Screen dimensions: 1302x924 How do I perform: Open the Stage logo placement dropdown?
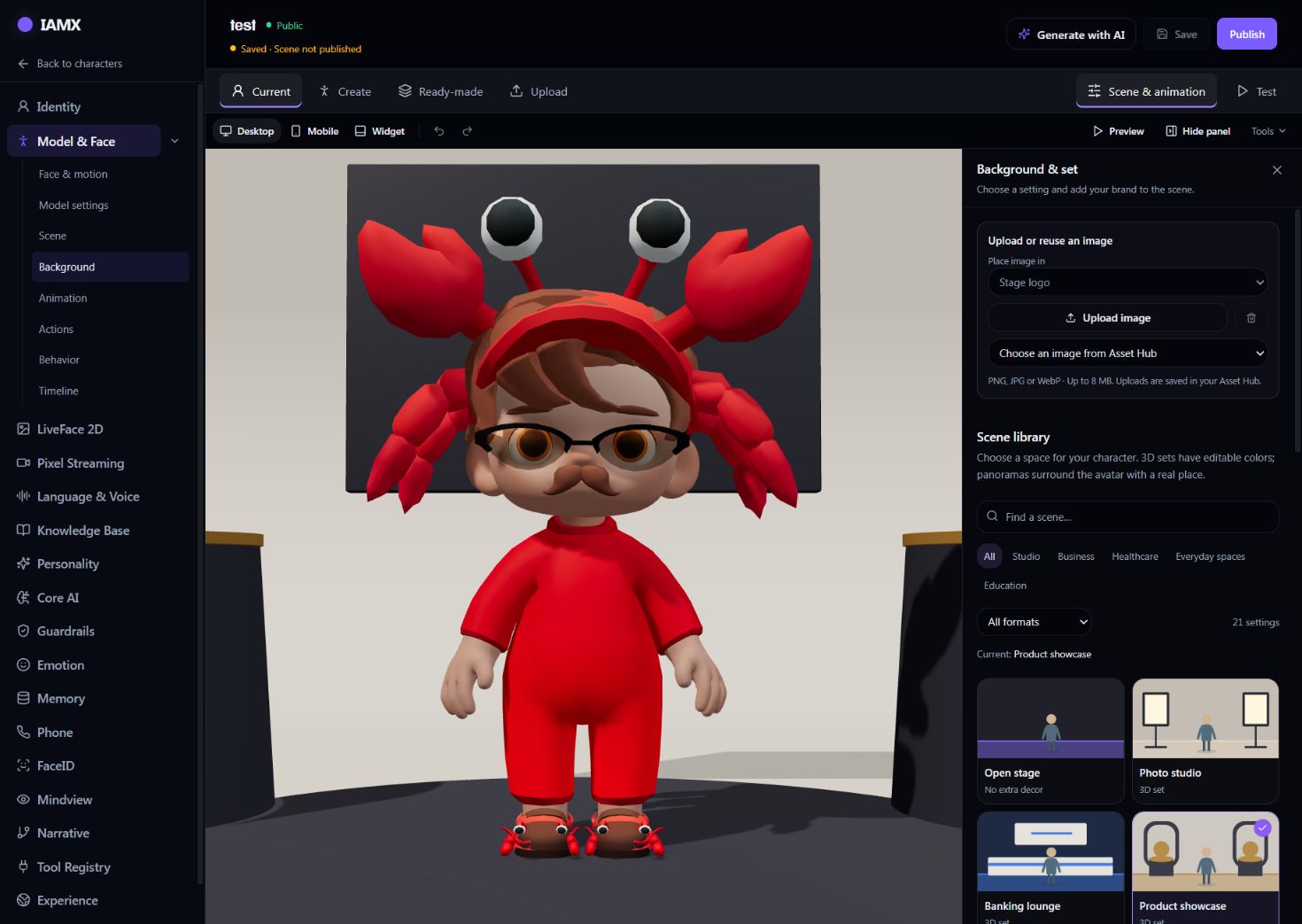1128,283
